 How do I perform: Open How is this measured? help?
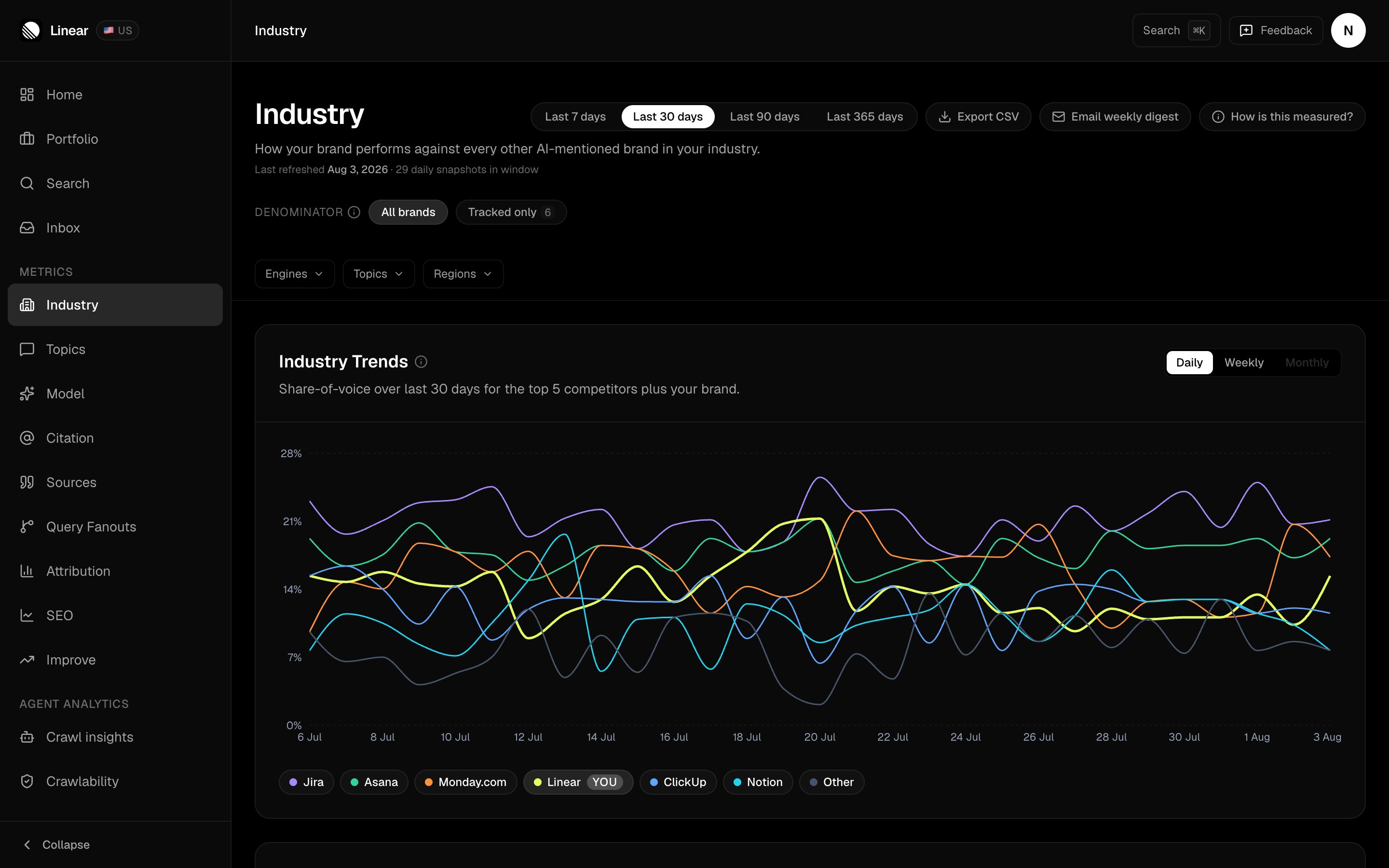1281,117
